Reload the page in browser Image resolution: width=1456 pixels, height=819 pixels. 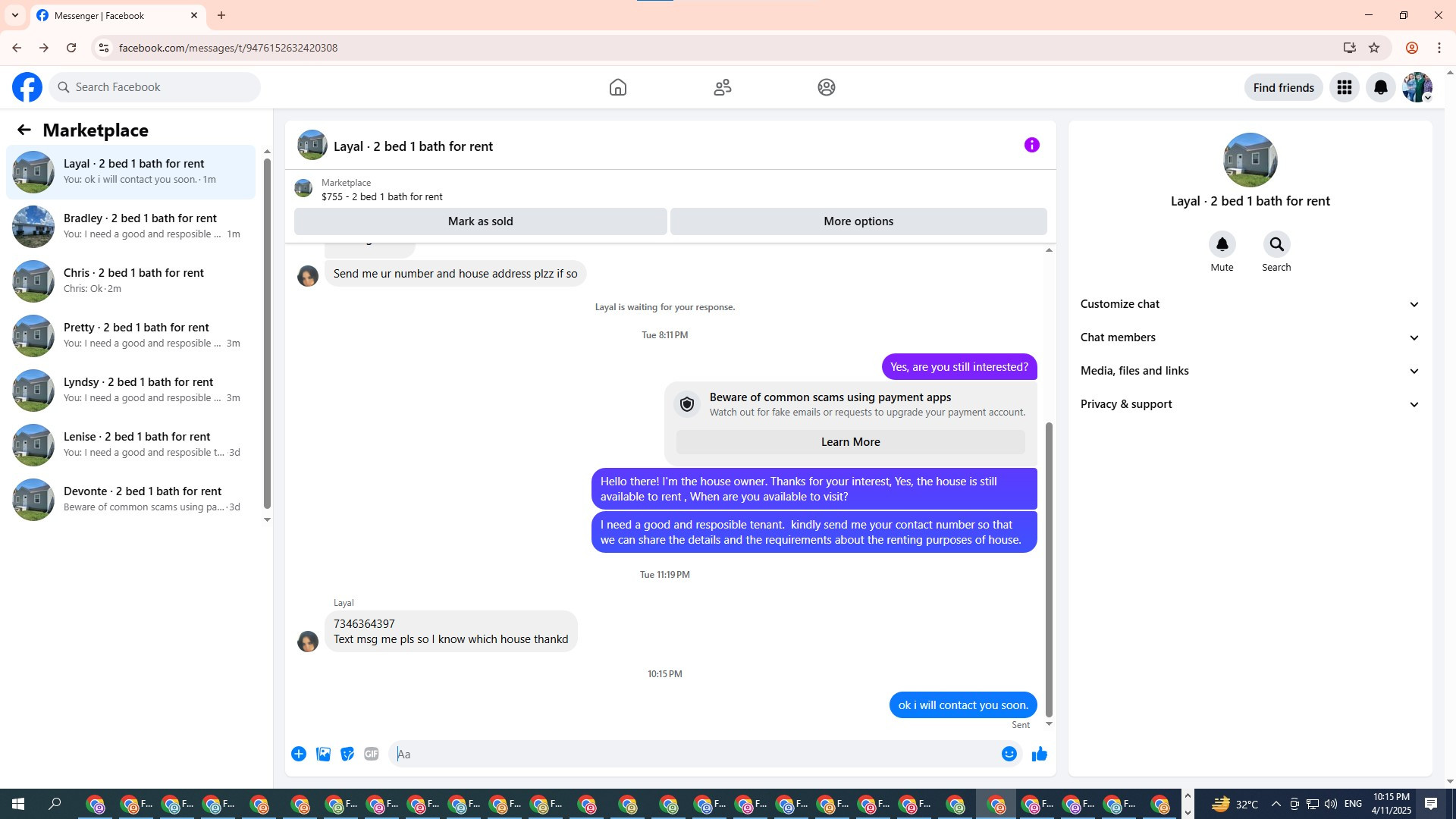71,48
